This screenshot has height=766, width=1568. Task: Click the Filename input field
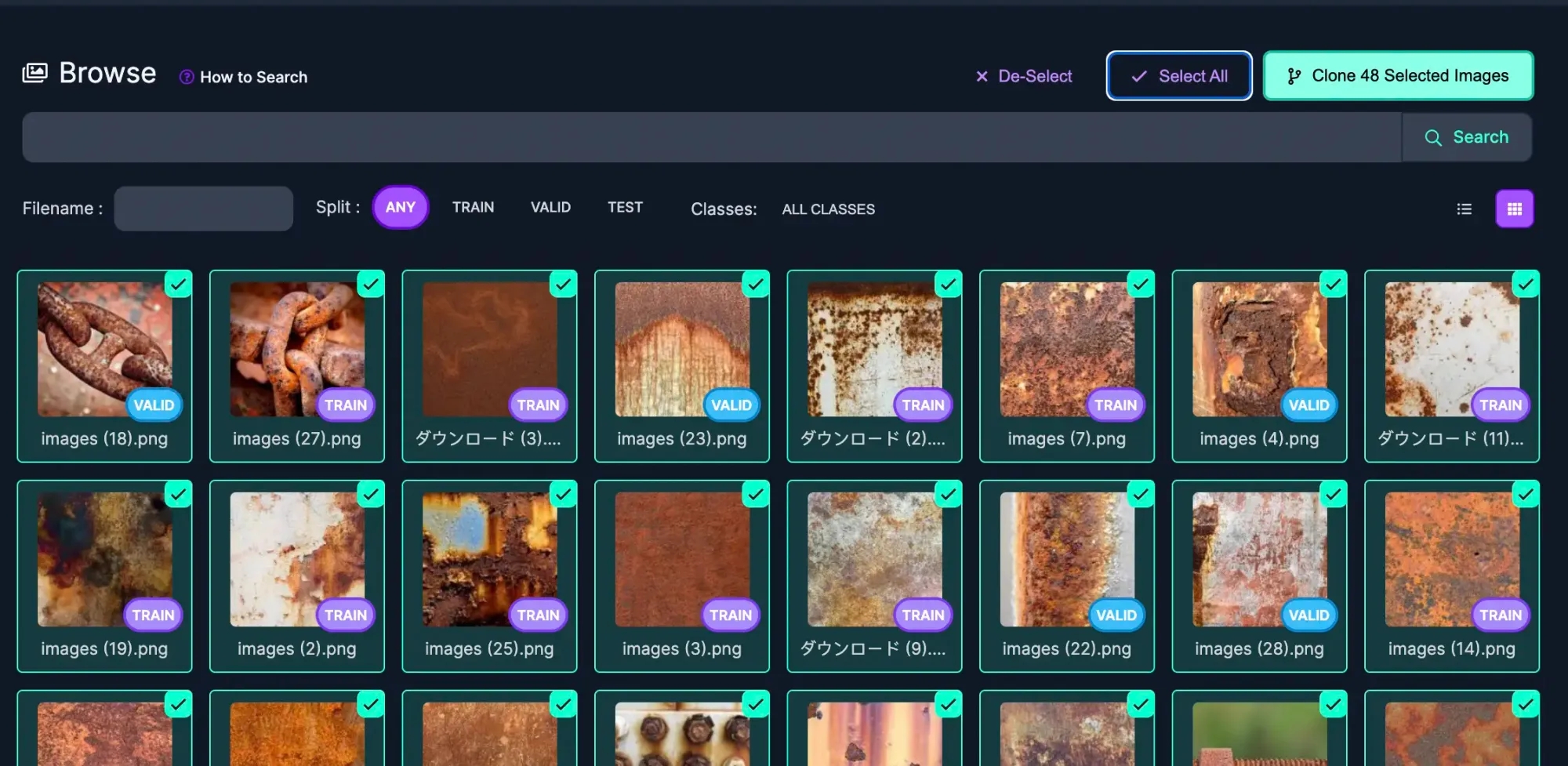204,209
